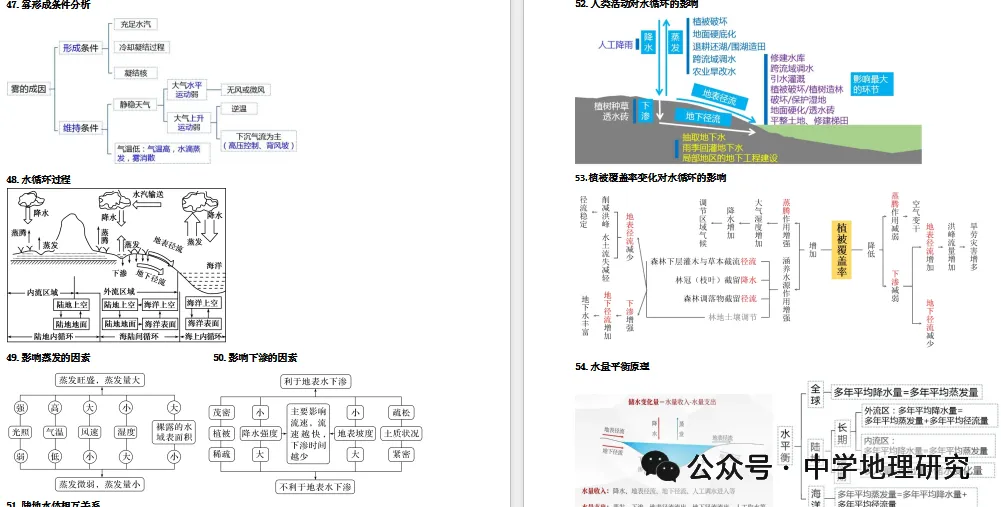Select the '茂密' box
1001x507 pixels.
pos(222,413)
